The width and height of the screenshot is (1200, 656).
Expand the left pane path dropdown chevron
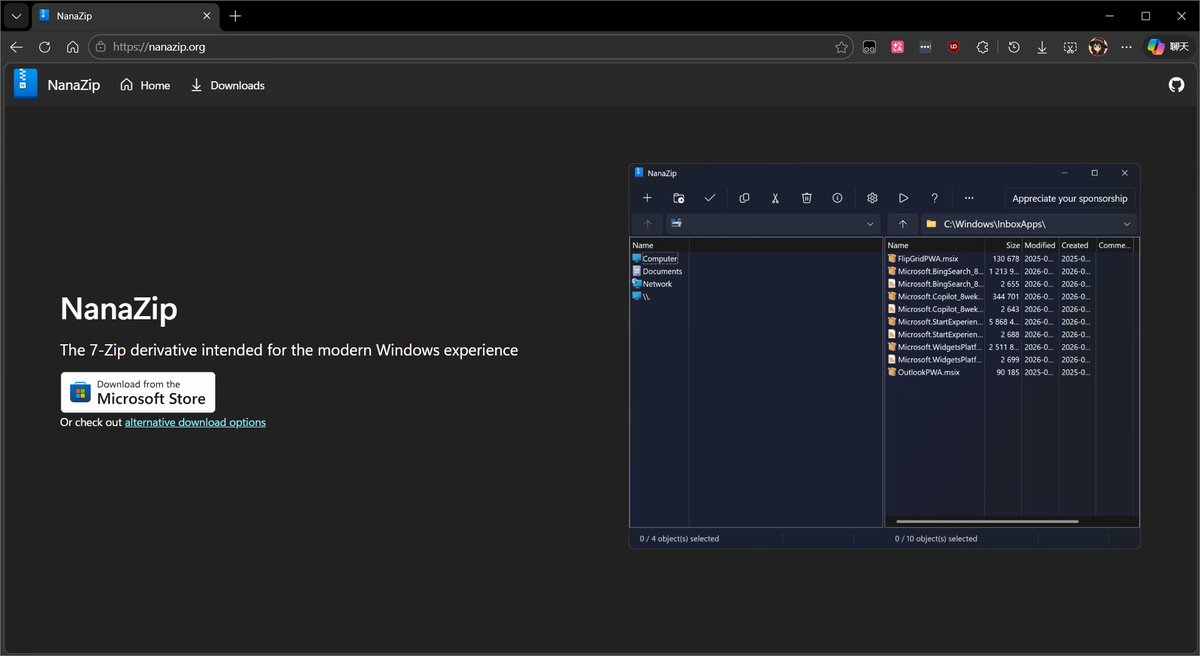point(870,224)
